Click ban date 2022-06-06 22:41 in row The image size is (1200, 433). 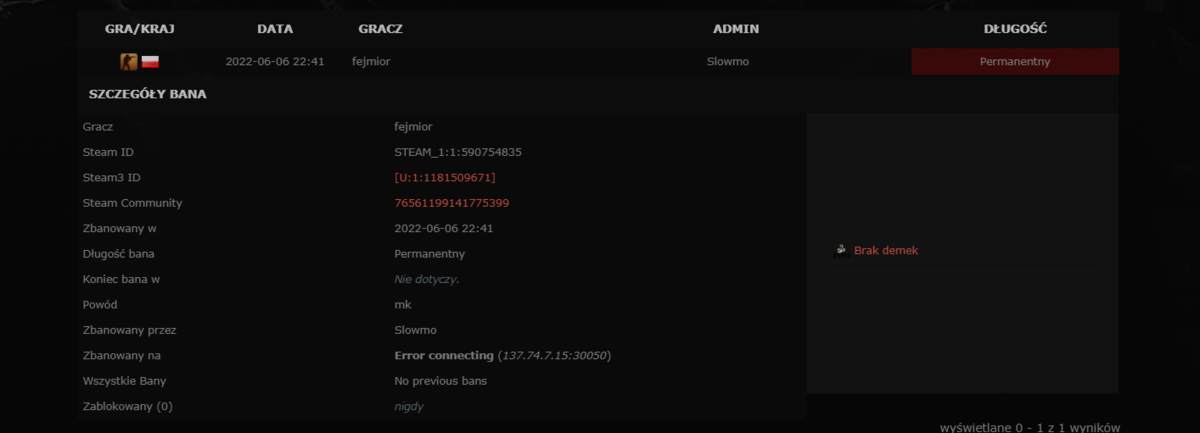[x=275, y=62]
